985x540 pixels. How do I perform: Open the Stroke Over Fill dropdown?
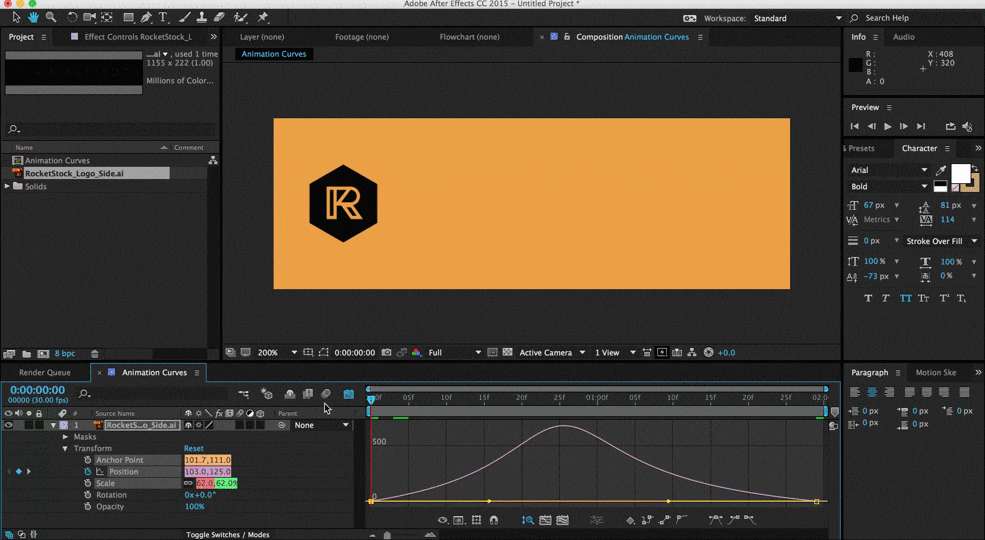pyautogui.click(x=940, y=241)
